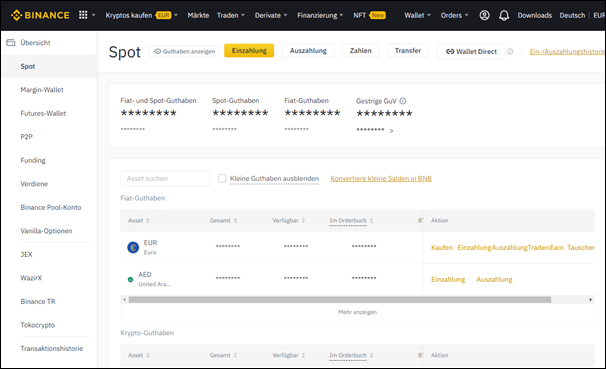Open Binance Pool-Konto in sidebar
The height and width of the screenshot is (369, 606).
point(51,207)
